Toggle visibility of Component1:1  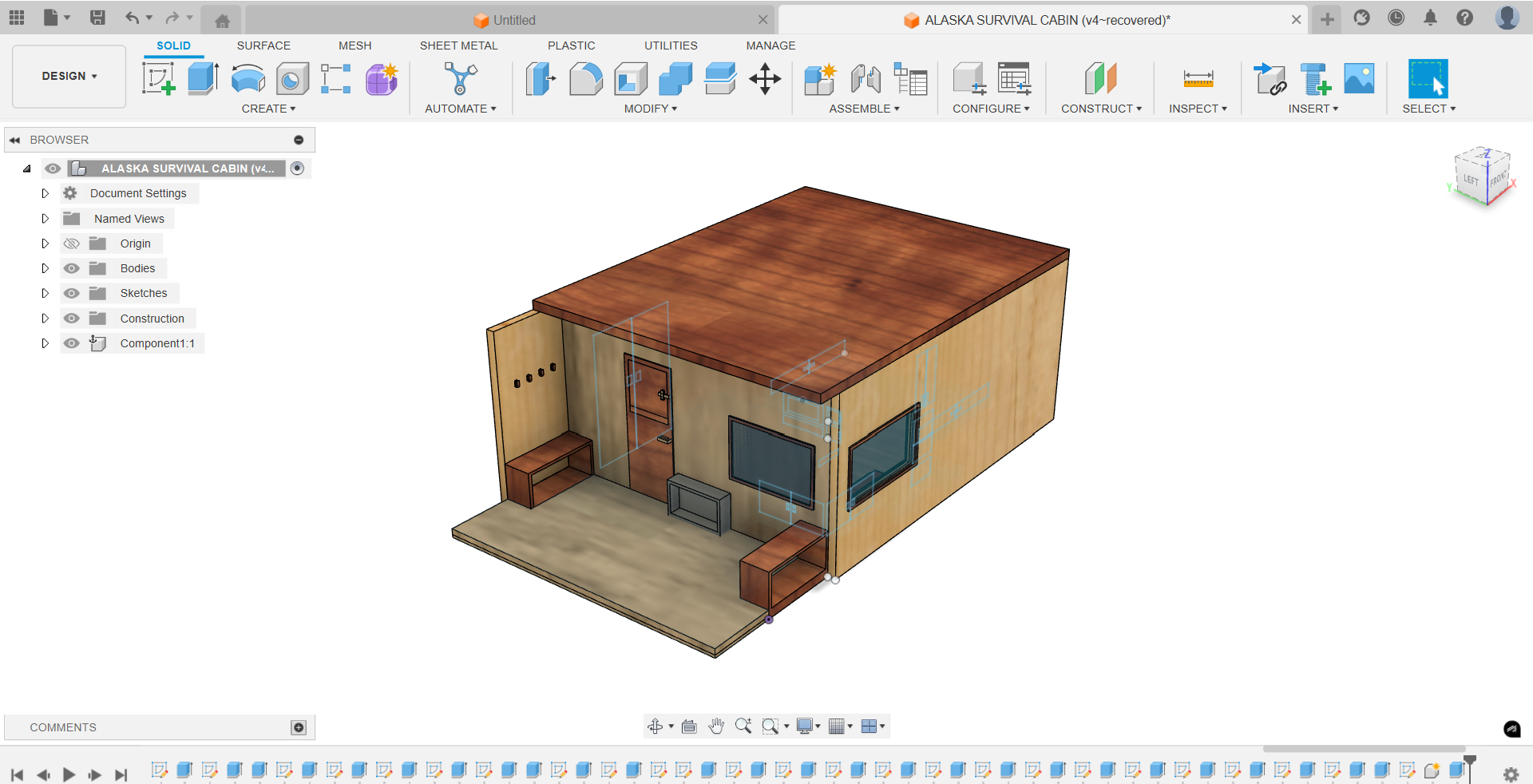coord(72,343)
